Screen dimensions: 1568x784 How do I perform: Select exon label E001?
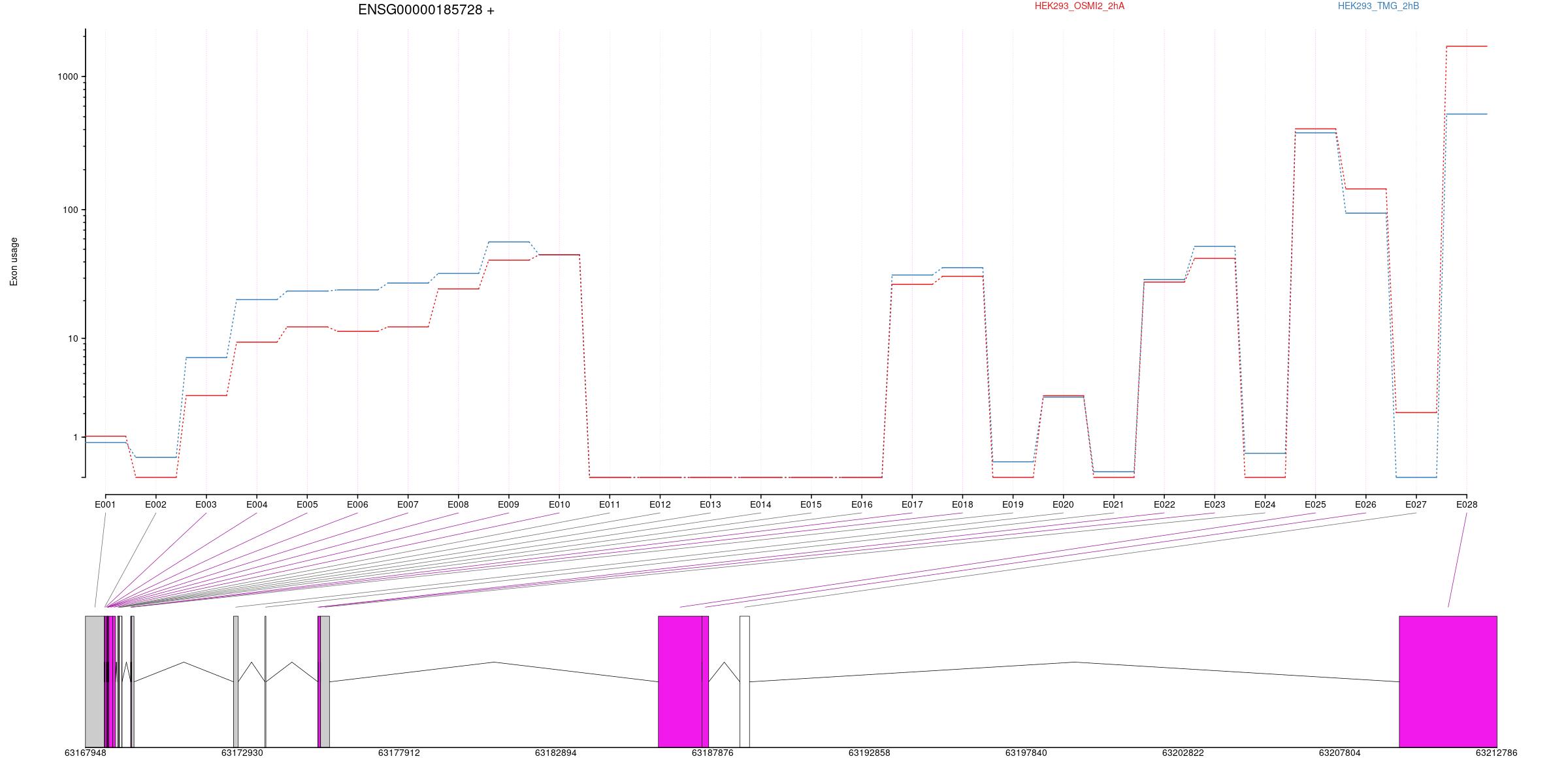pos(105,504)
